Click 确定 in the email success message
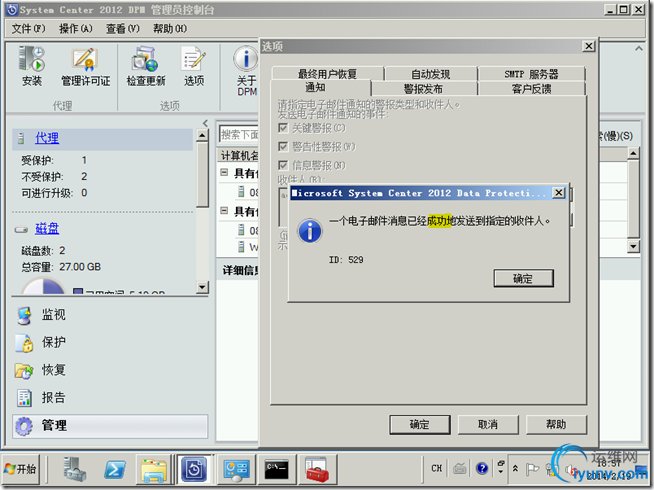 click(x=523, y=278)
